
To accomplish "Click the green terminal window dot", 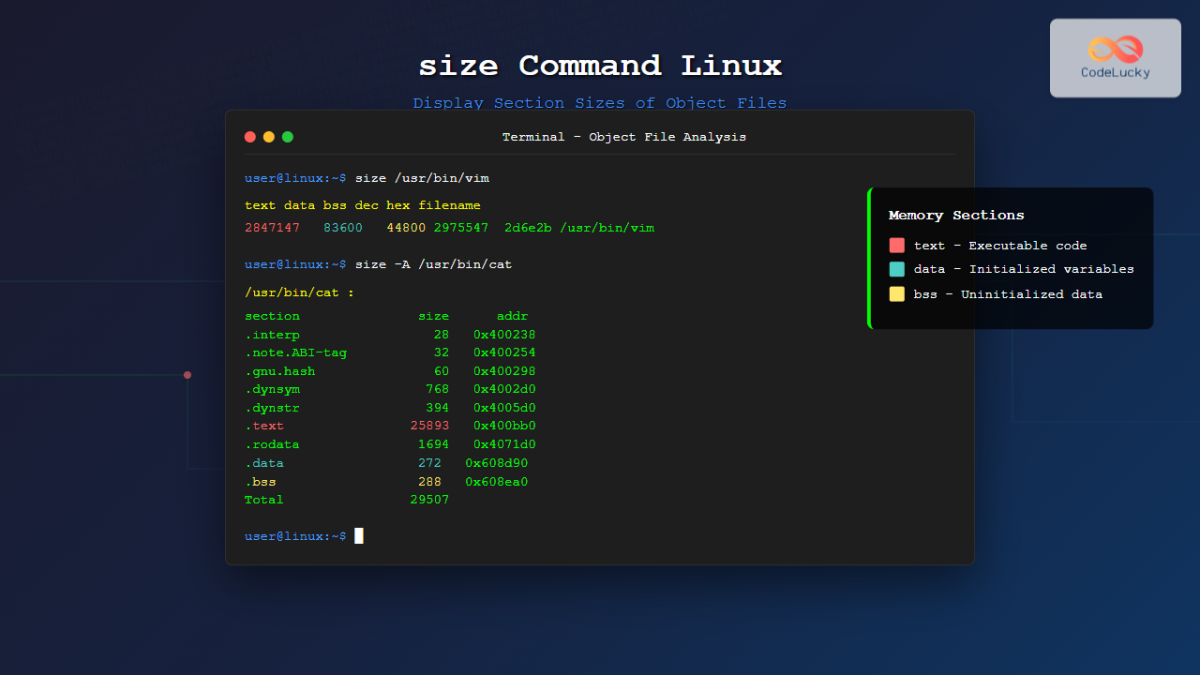I will point(287,137).
